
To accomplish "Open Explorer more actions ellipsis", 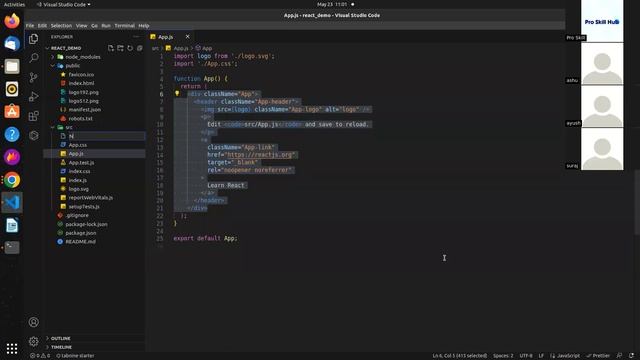I will tap(136, 37).
